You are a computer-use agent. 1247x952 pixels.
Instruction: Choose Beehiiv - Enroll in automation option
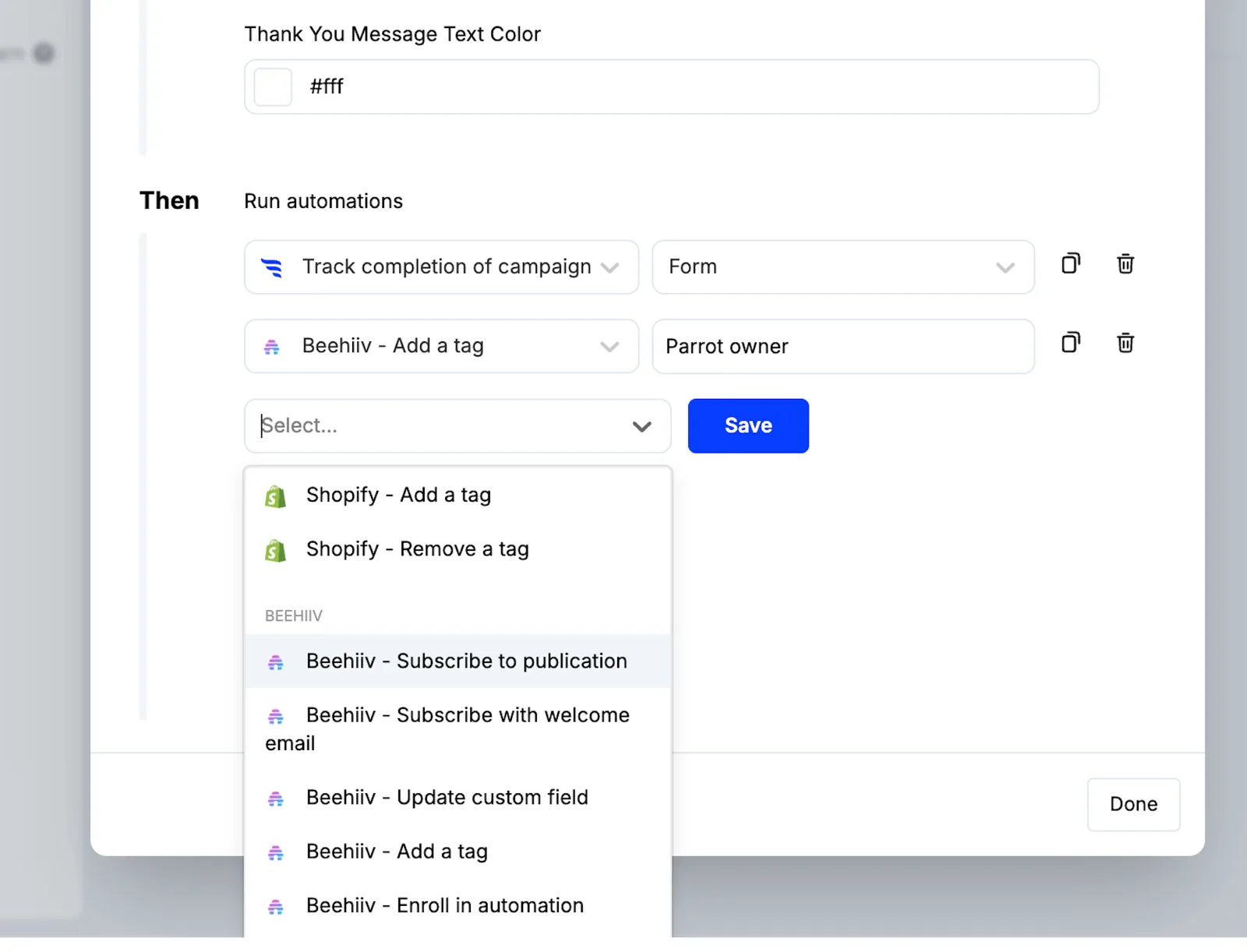point(457,906)
